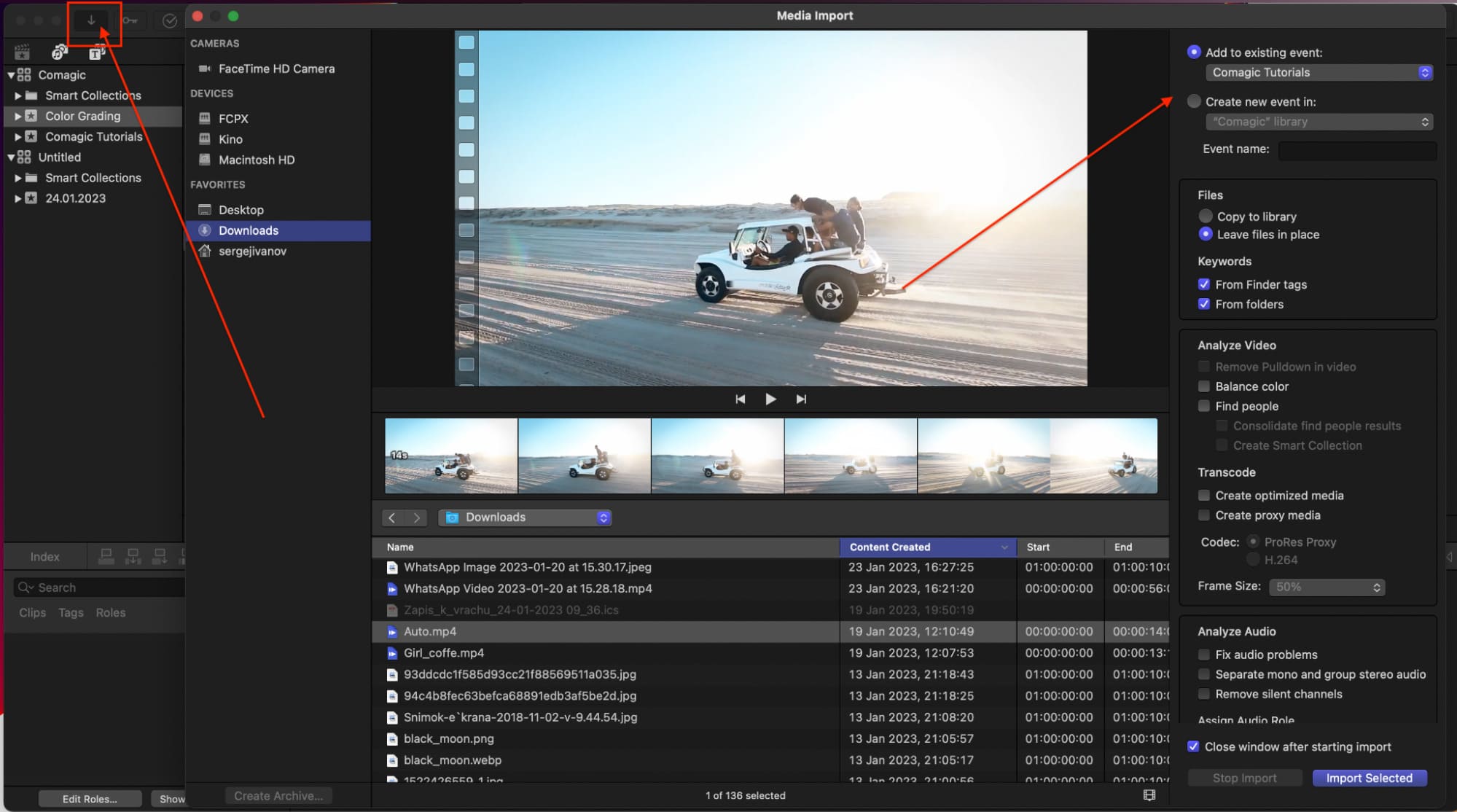1457x812 pixels.
Task: Click the search magnifier filter icon
Action: point(26,587)
